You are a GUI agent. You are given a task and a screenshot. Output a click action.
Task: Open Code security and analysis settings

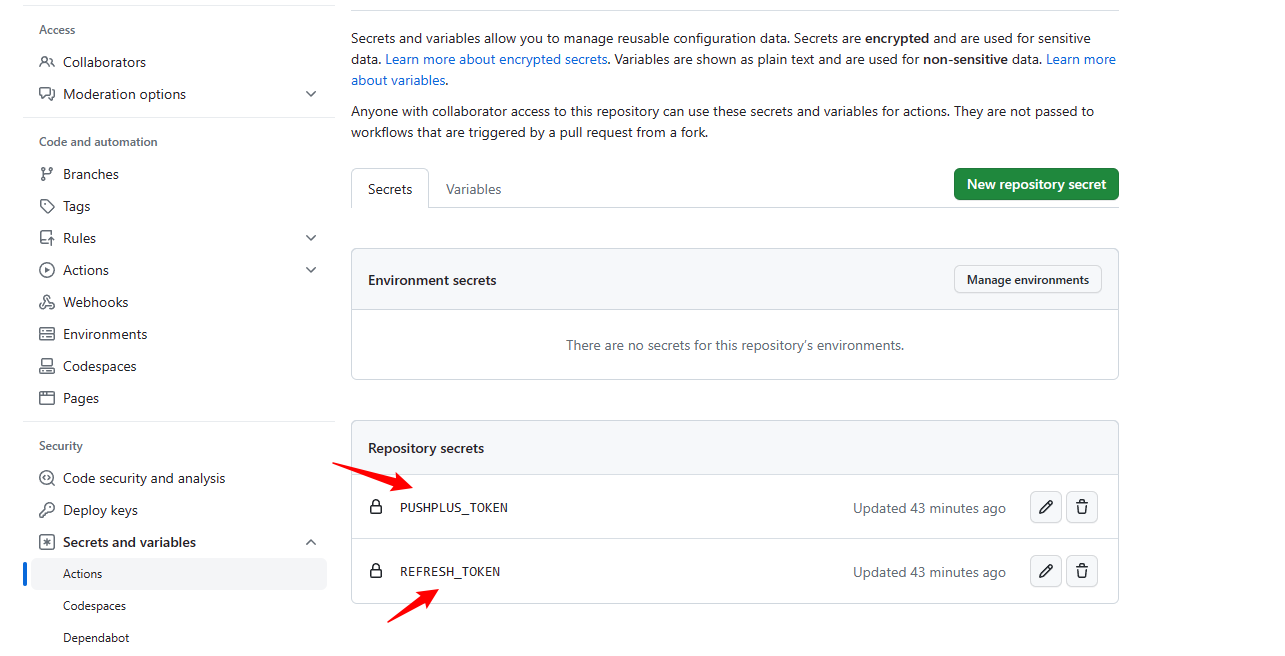click(144, 478)
